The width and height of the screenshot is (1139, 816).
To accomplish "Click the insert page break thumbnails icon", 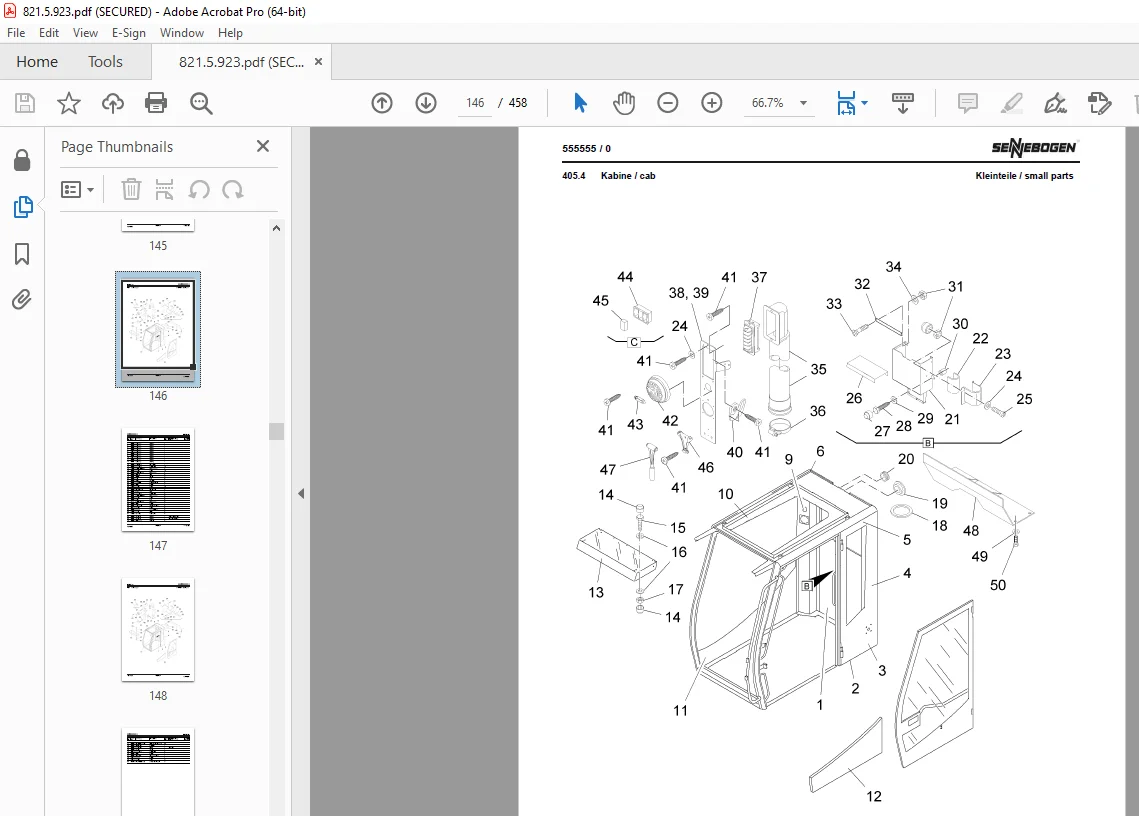I will click(165, 190).
